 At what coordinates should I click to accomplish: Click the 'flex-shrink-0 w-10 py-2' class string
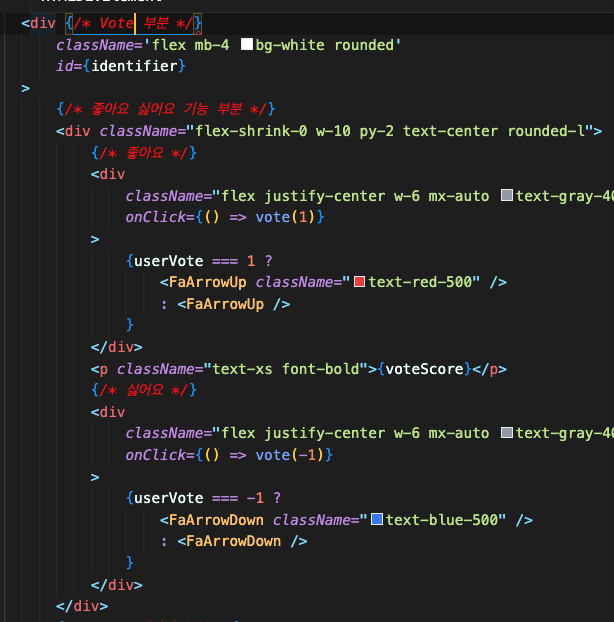click(295, 131)
